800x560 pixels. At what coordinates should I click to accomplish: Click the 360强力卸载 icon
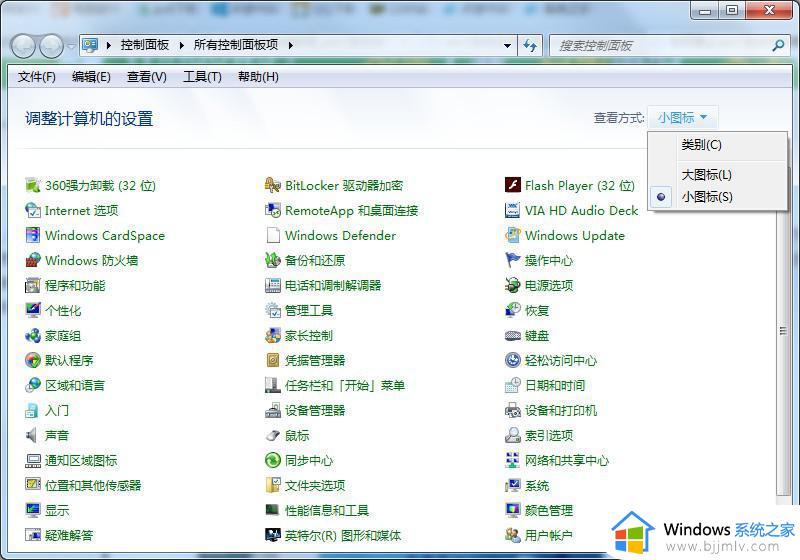coord(33,185)
